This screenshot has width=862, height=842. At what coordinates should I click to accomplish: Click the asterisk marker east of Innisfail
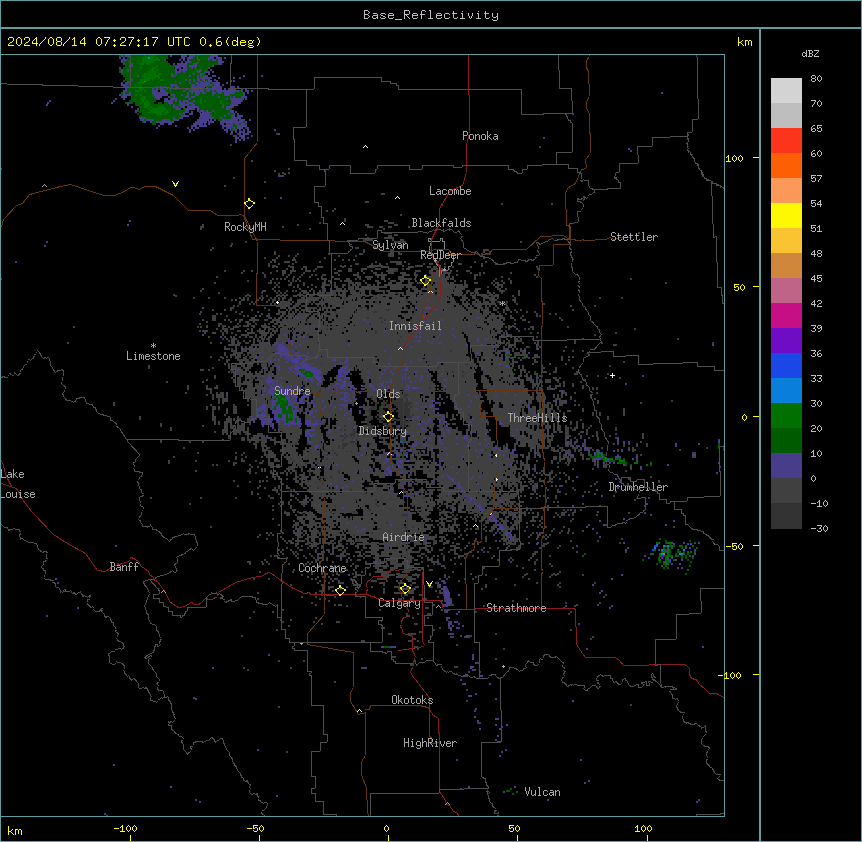pos(502,303)
